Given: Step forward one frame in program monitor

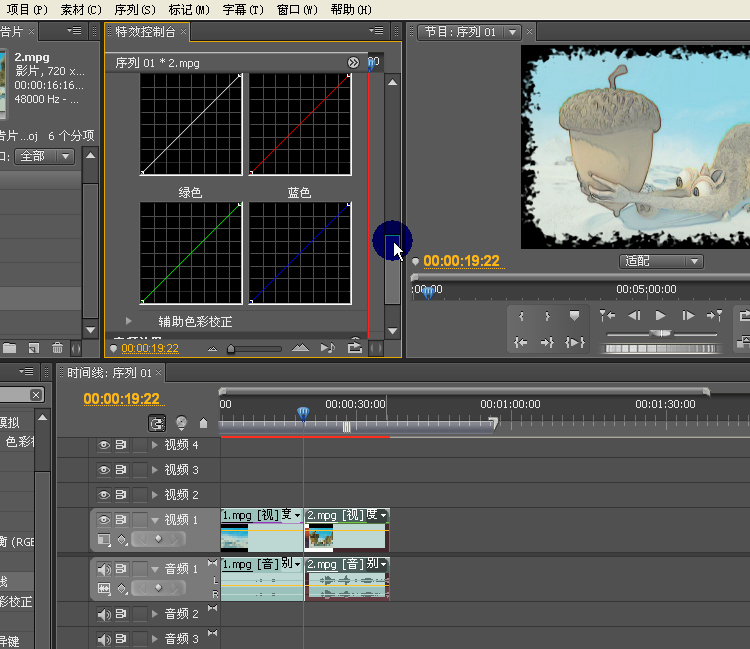Looking at the screenshot, I should click(687, 316).
